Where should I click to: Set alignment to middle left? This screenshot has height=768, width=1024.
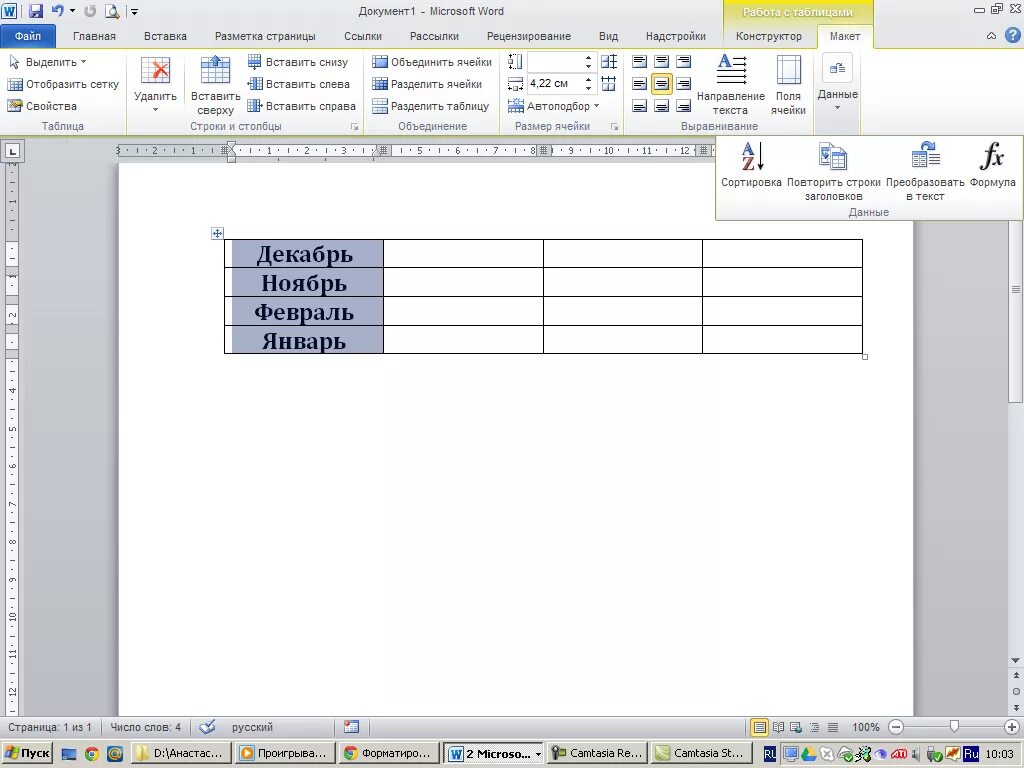[x=640, y=84]
